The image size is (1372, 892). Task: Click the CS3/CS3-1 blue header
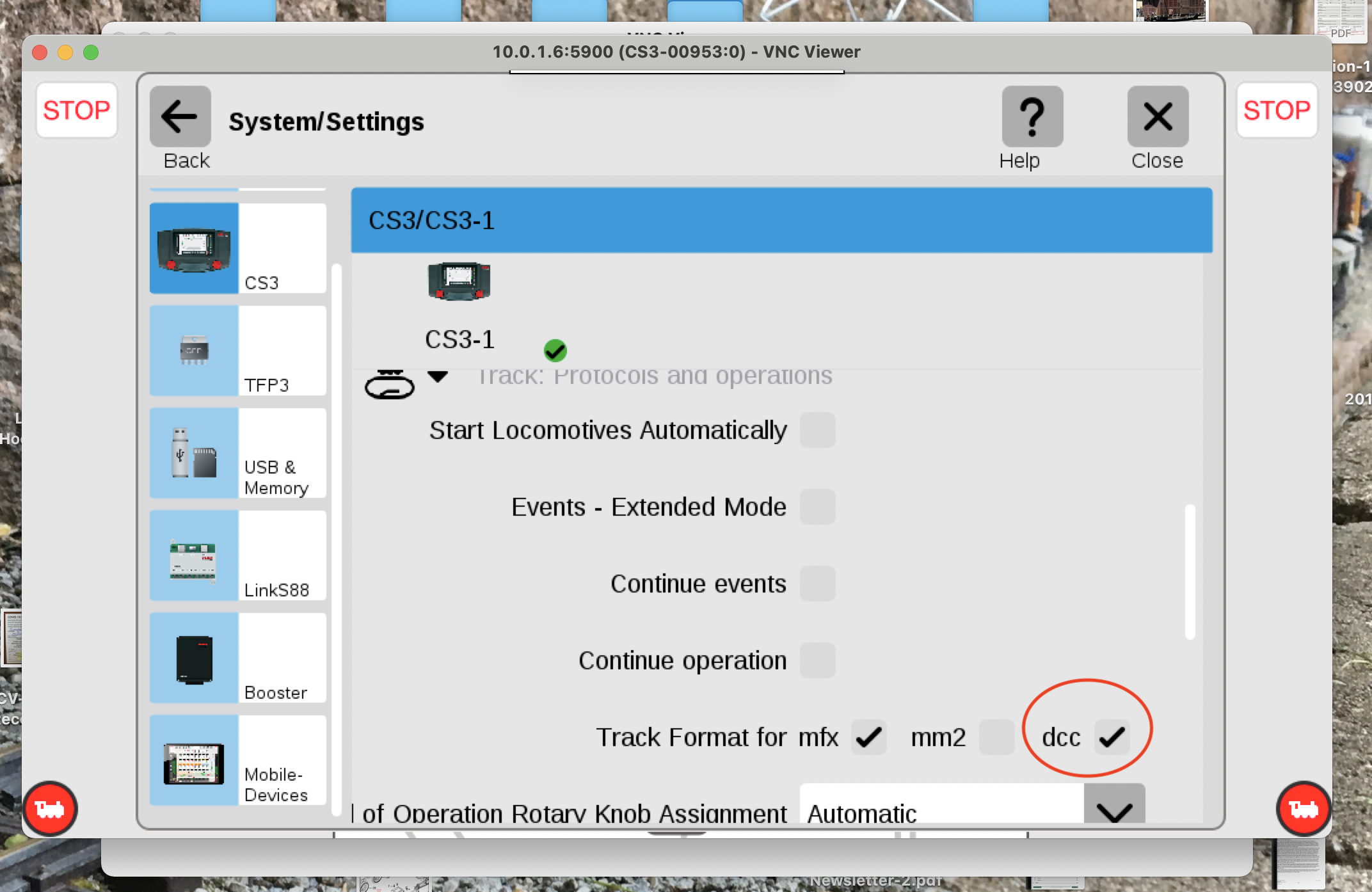pyautogui.click(x=781, y=220)
